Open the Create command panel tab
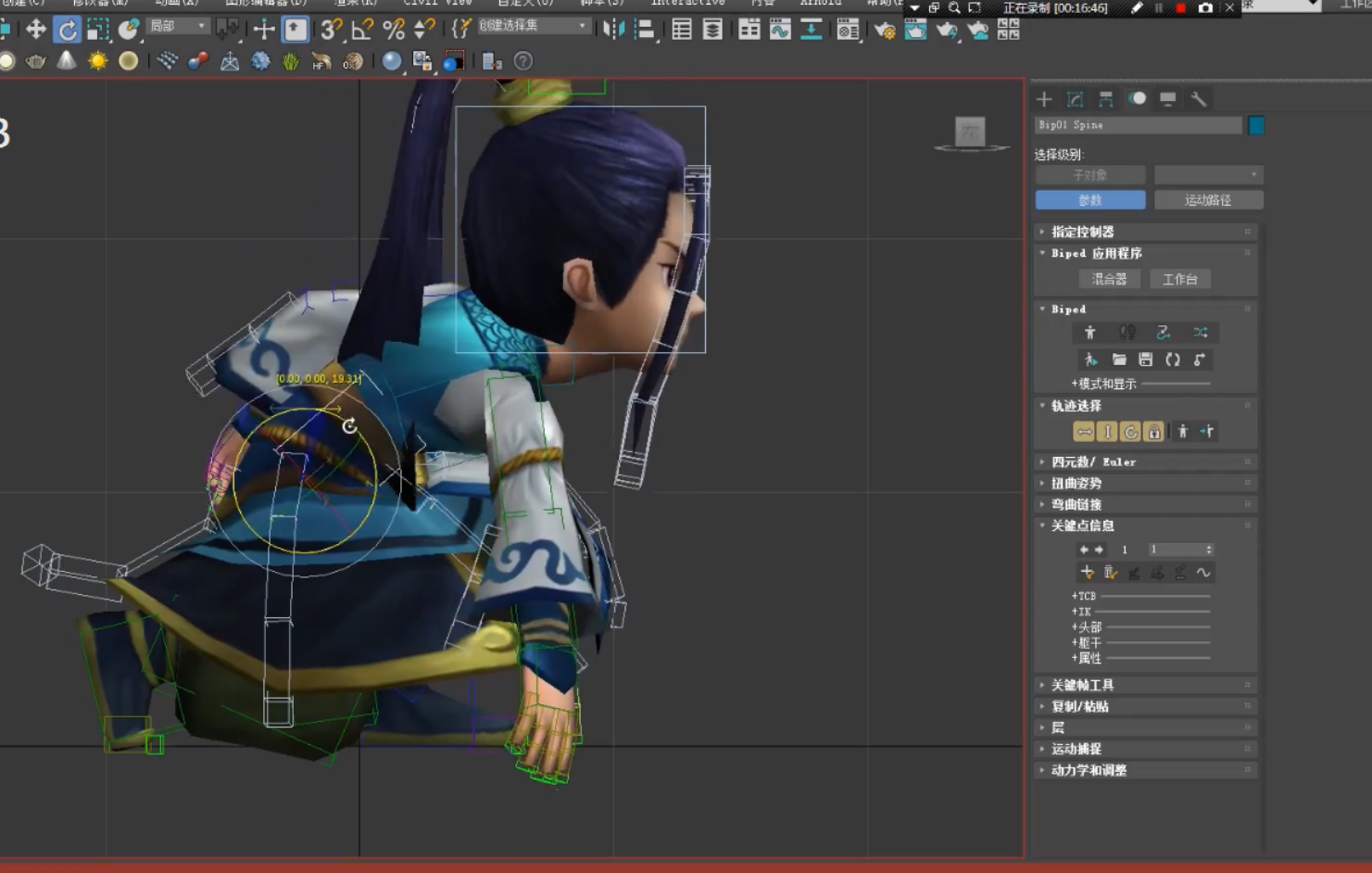This screenshot has width=1372, height=873. click(1044, 99)
